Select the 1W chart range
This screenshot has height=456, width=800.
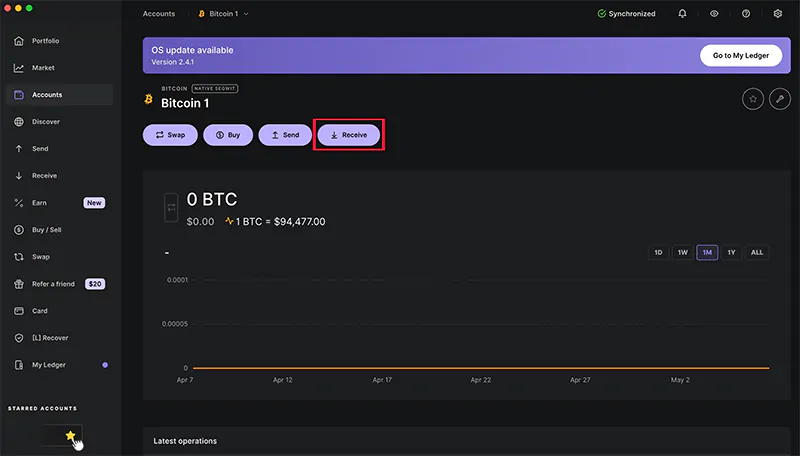tap(682, 252)
